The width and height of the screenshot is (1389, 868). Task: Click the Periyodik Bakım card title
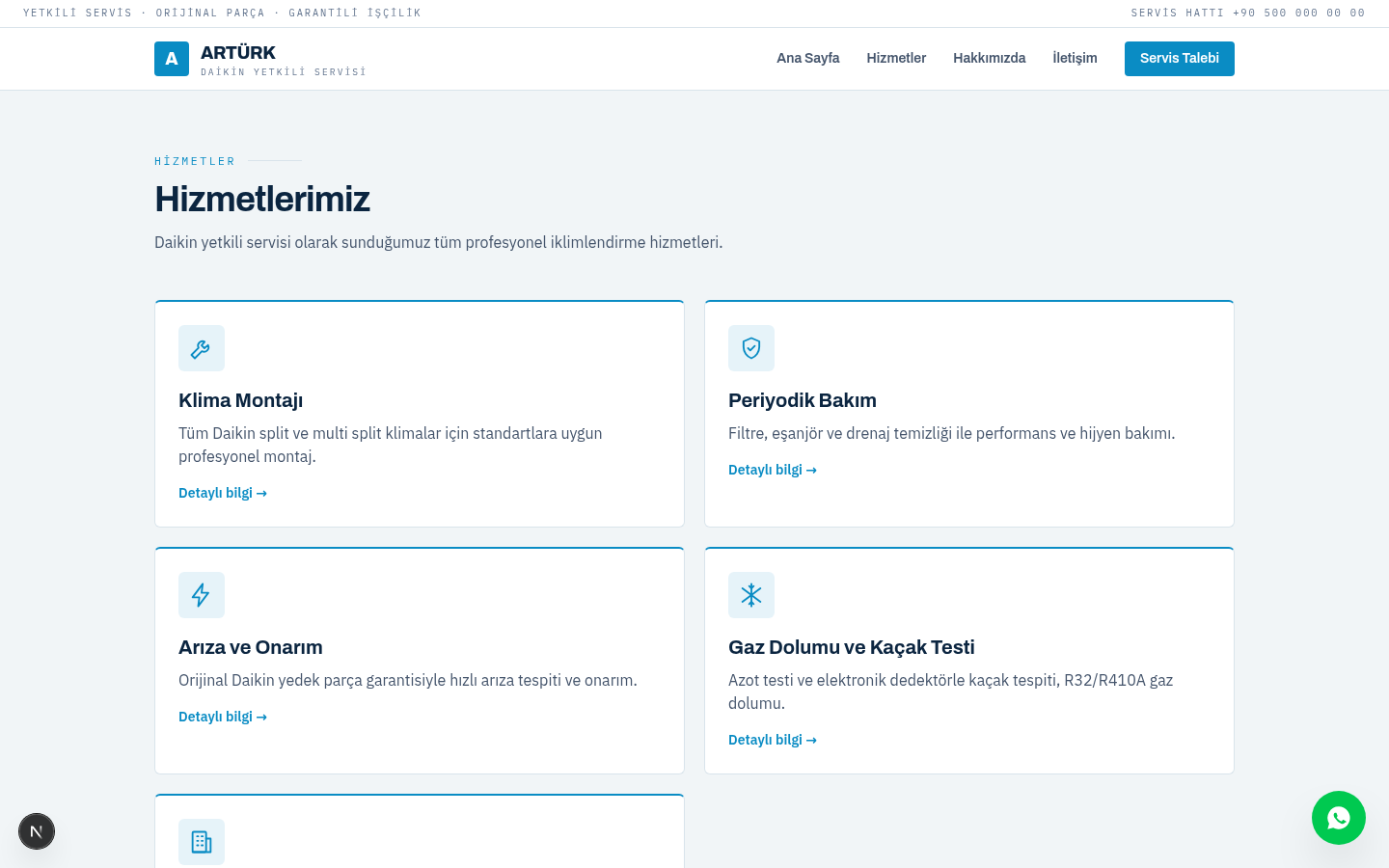coord(803,400)
